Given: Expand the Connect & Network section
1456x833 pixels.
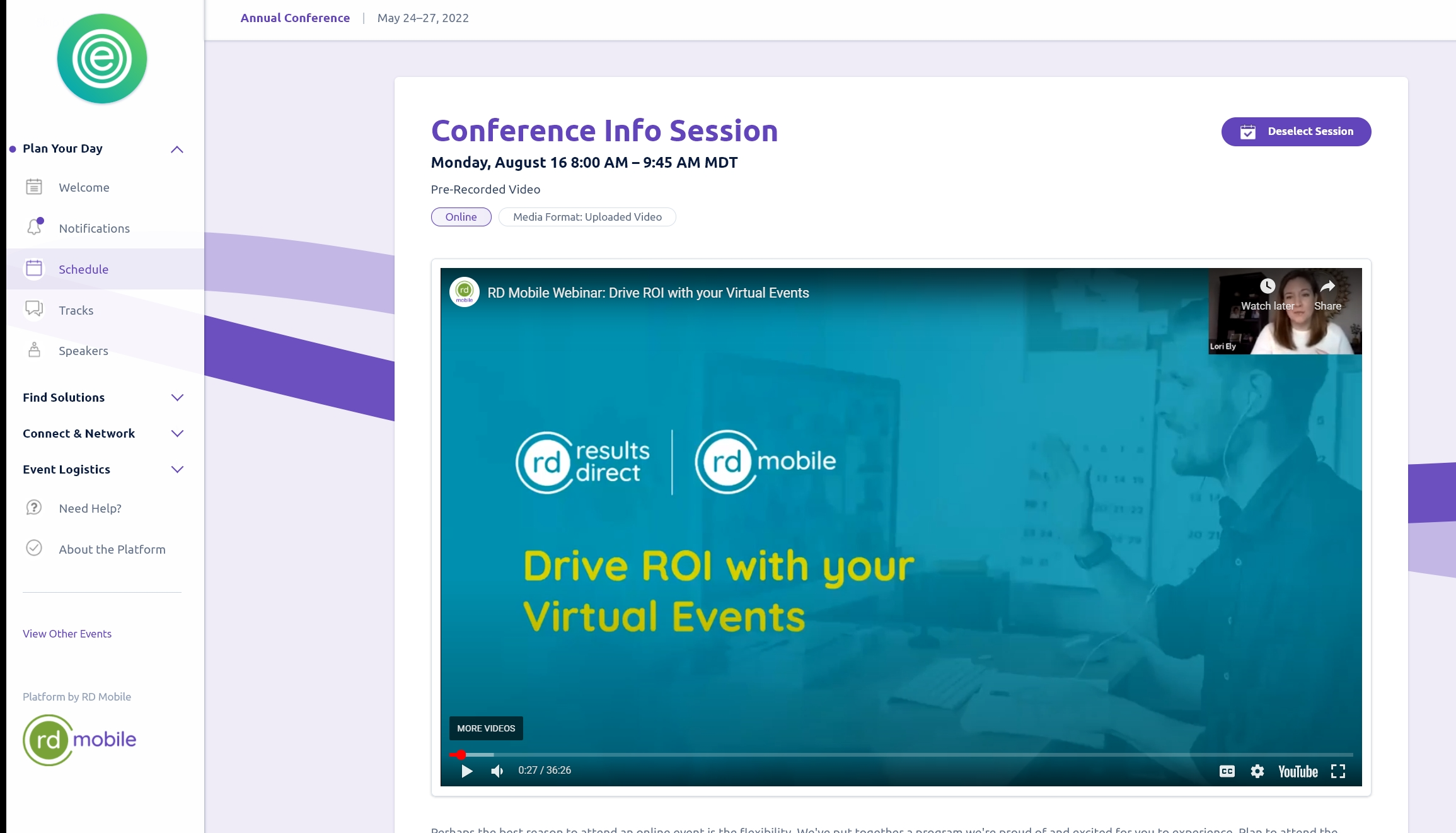Looking at the screenshot, I should tap(177, 433).
